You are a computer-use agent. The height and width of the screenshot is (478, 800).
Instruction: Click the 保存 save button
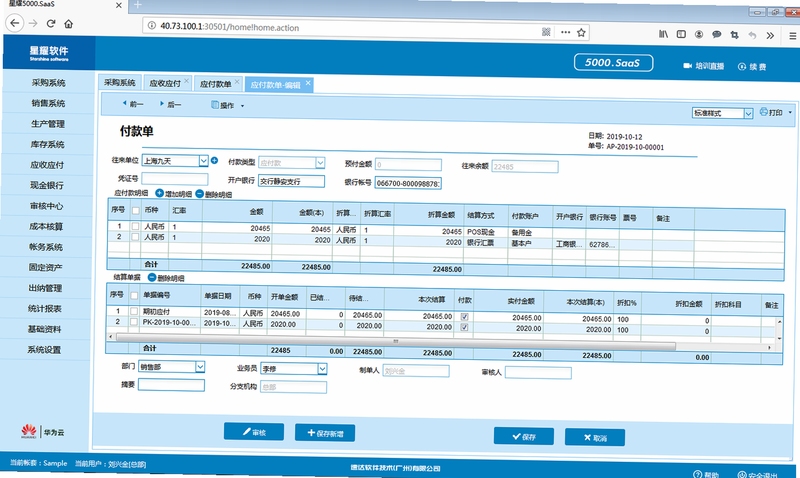[x=523, y=436]
